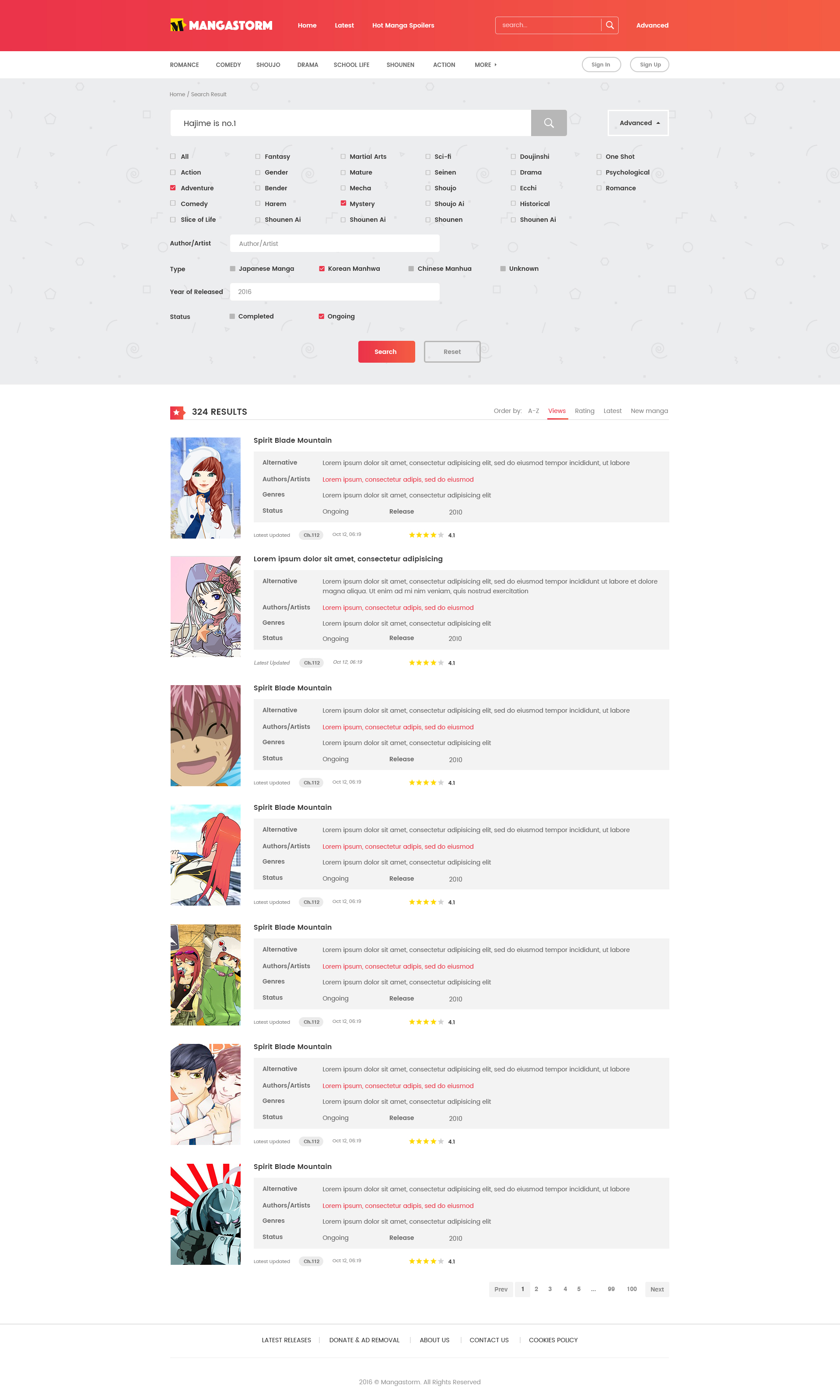Click the Mangastorm logo icon
840x1400 pixels.
[x=178, y=25]
